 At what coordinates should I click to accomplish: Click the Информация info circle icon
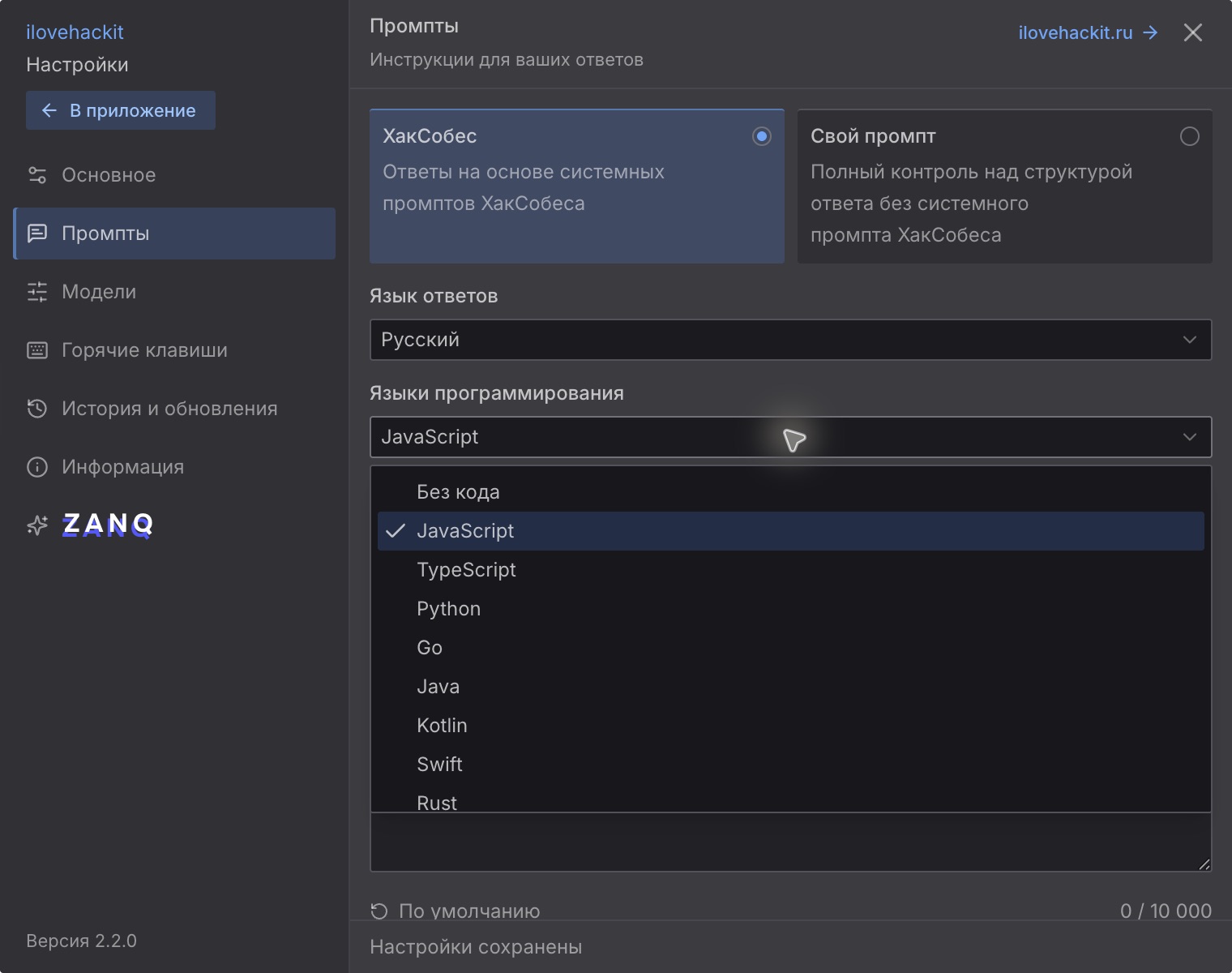37,467
